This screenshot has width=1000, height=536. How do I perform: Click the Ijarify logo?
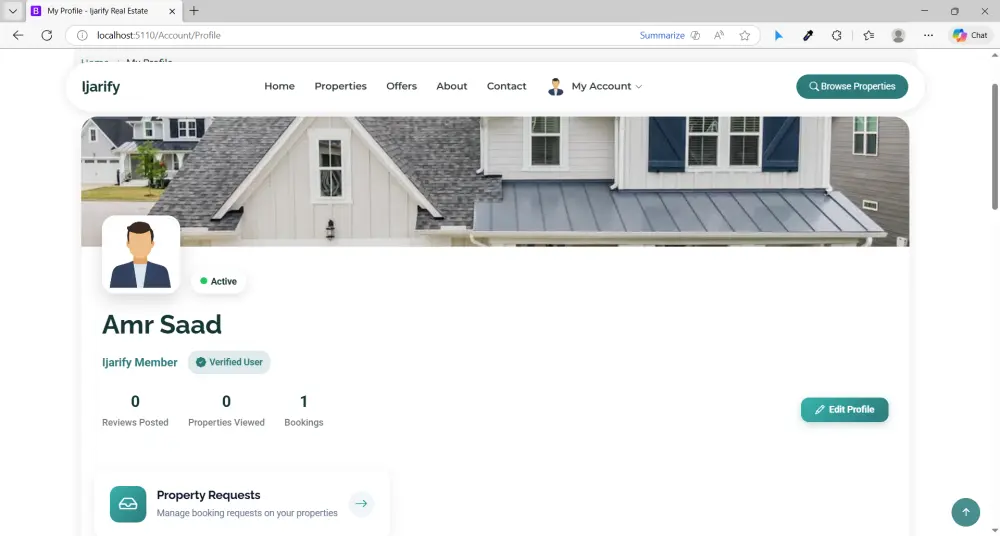tap(101, 87)
